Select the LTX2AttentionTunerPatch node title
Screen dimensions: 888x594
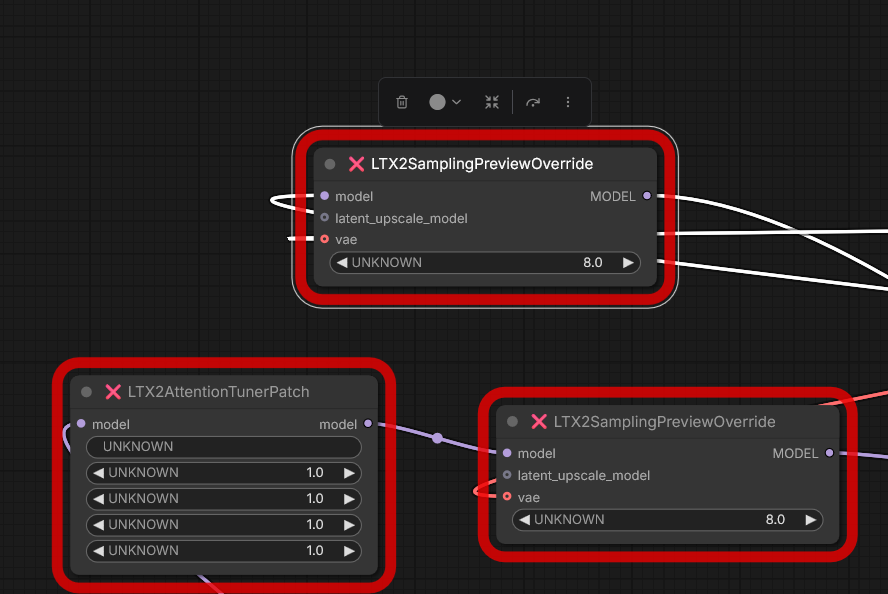pyautogui.click(x=219, y=392)
